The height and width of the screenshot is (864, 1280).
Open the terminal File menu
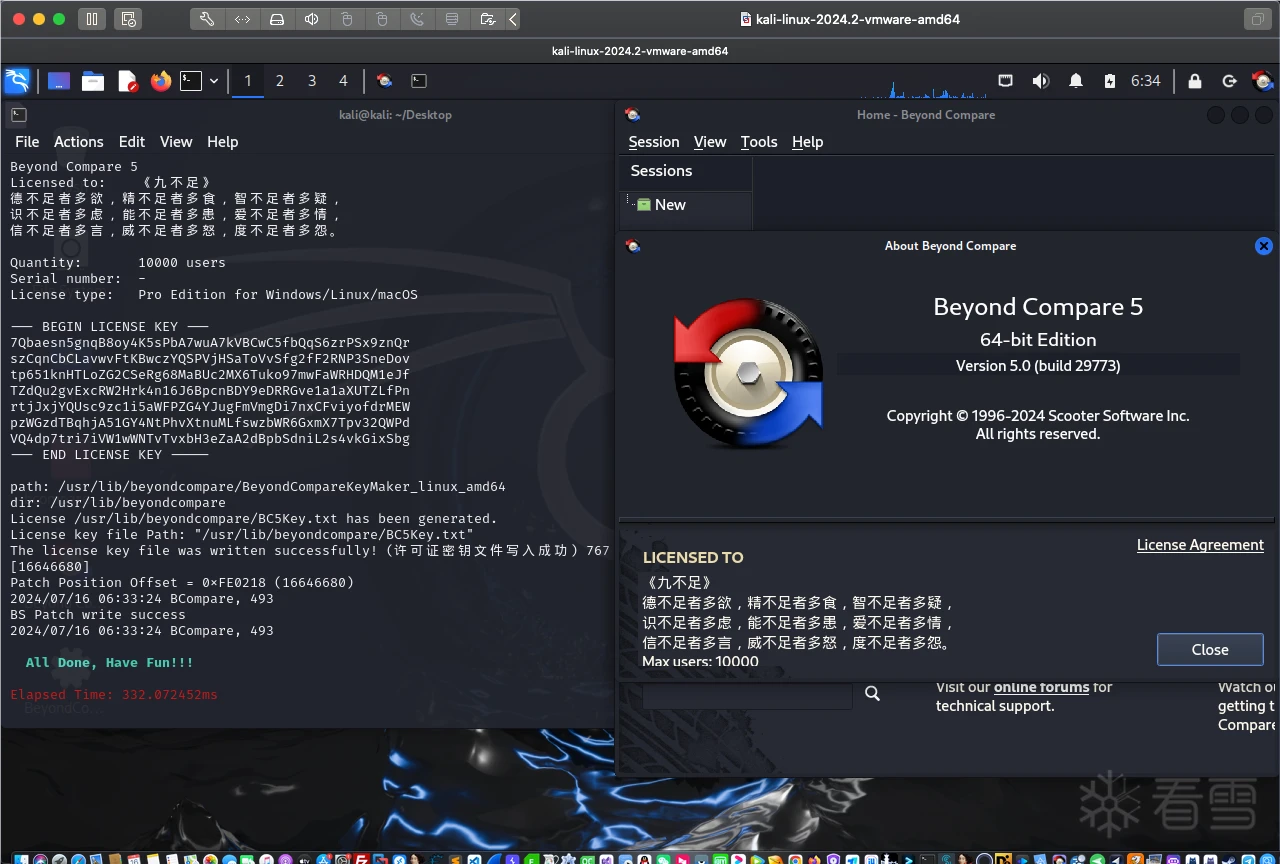click(28, 142)
